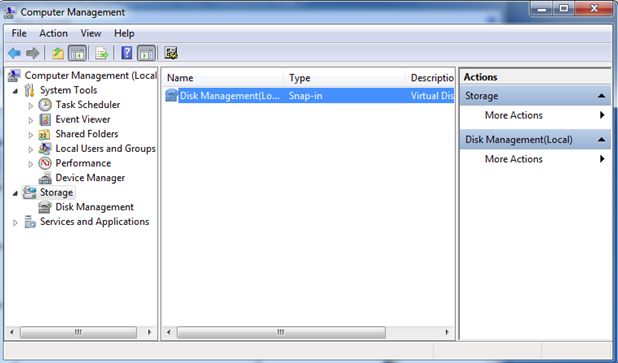Viewport: 618px width, 363px height.
Task: Open More Actions under Disk Management(Local)
Action: tap(536, 159)
